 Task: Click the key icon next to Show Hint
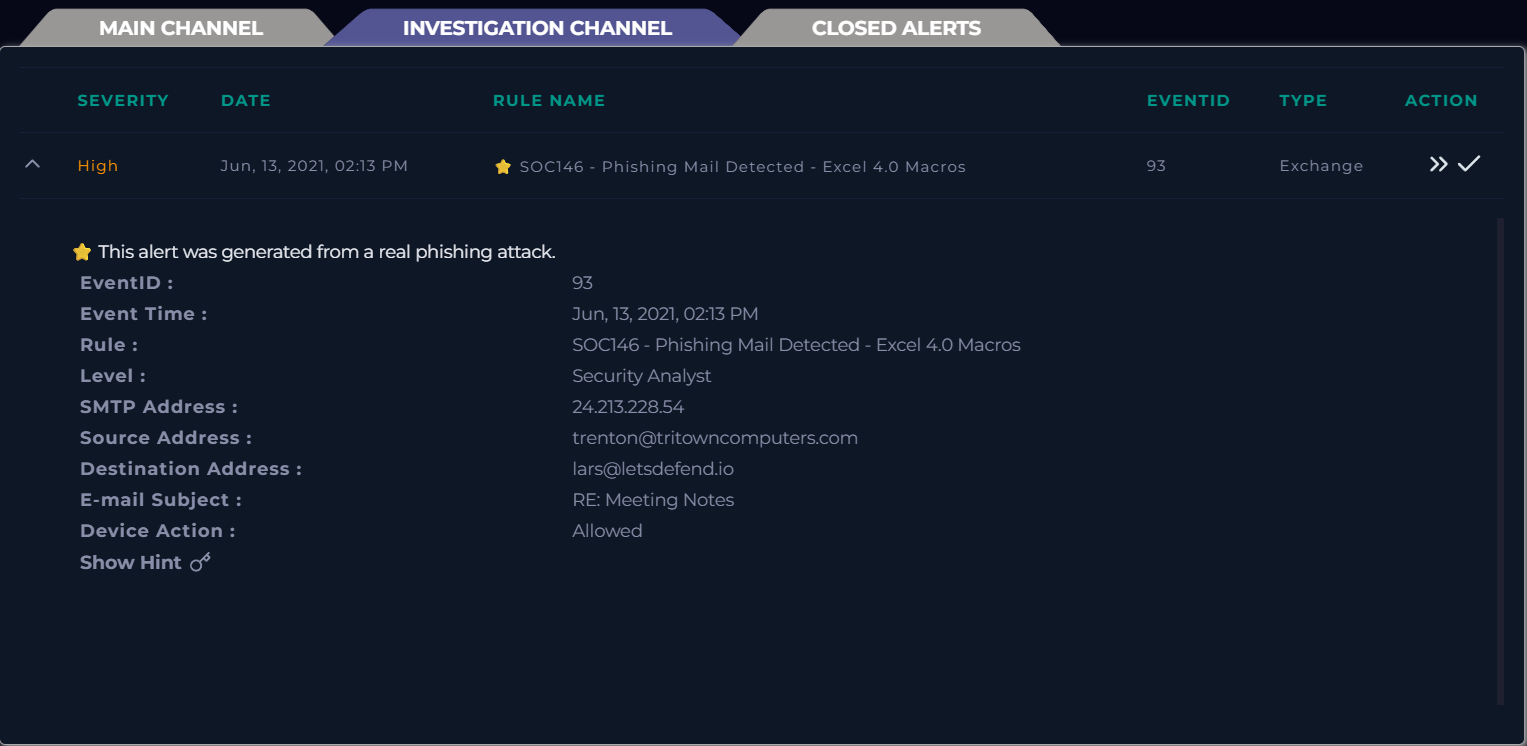click(201, 562)
